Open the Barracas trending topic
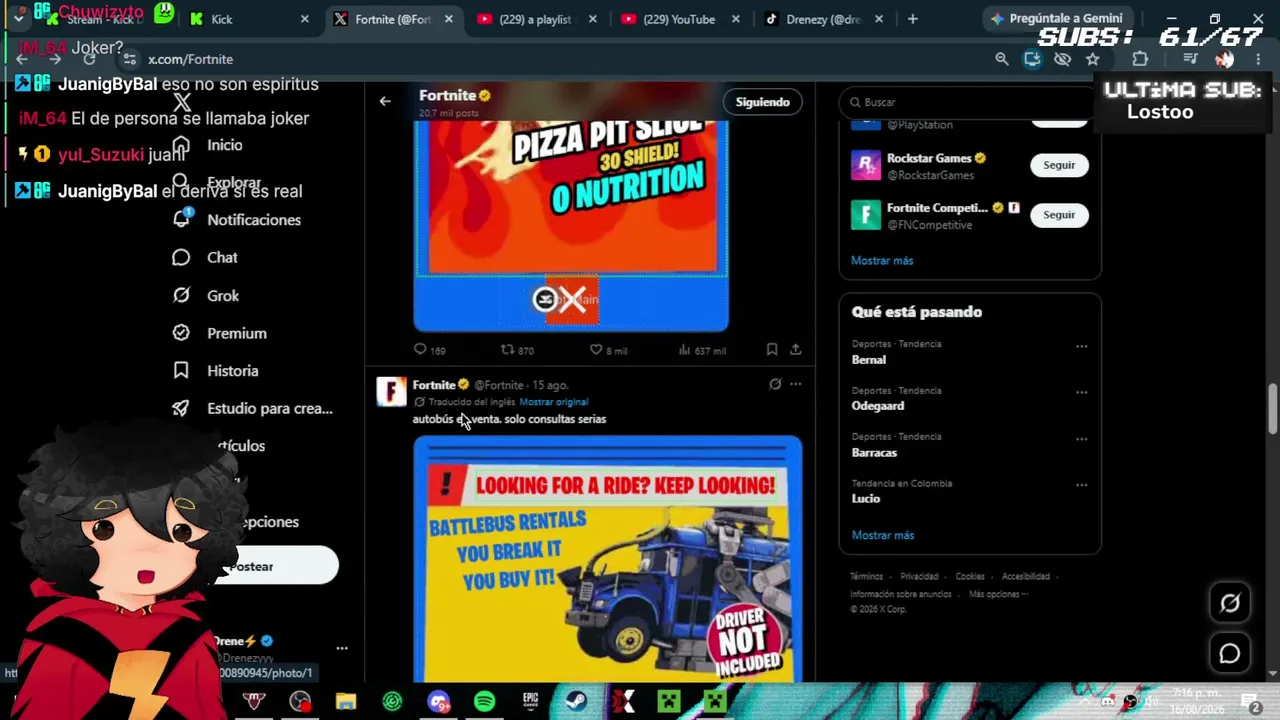1280x720 pixels. (x=874, y=453)
